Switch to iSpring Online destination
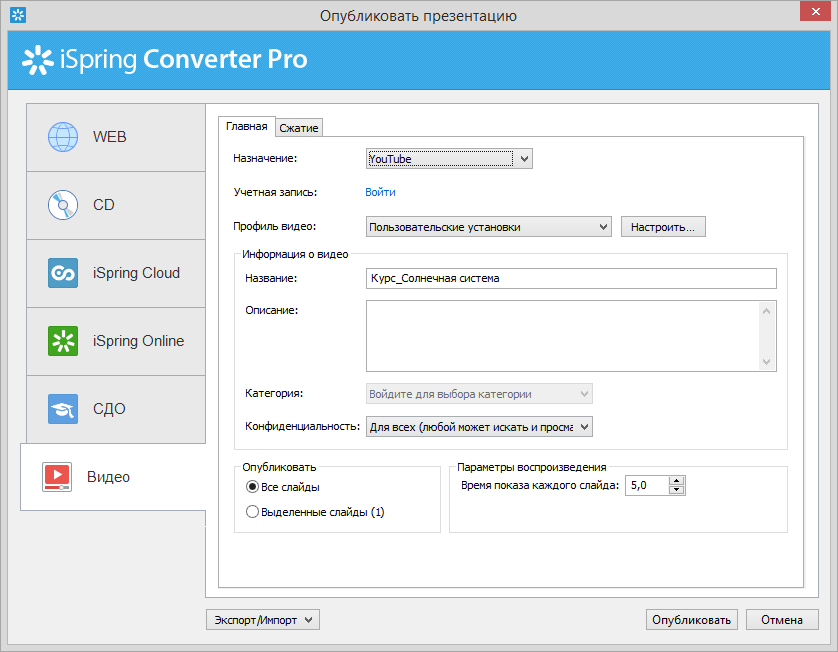Screen dimensions: 838x652 (x=116, y=341)
